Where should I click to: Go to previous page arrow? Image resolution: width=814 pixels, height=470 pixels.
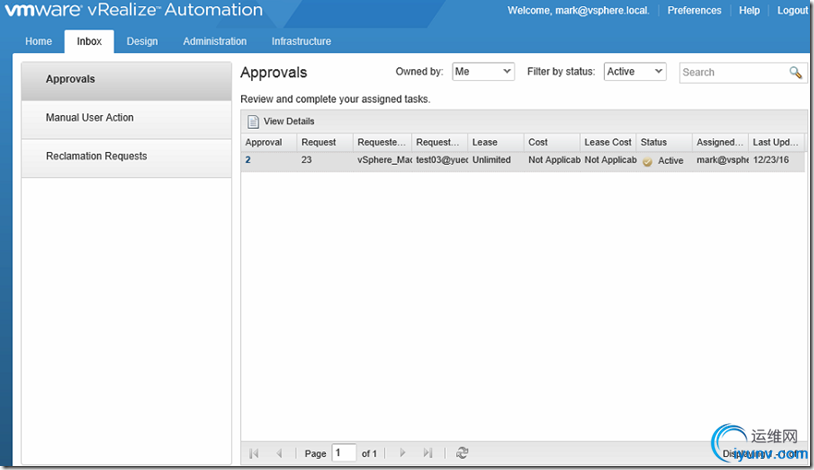[279, 453]
